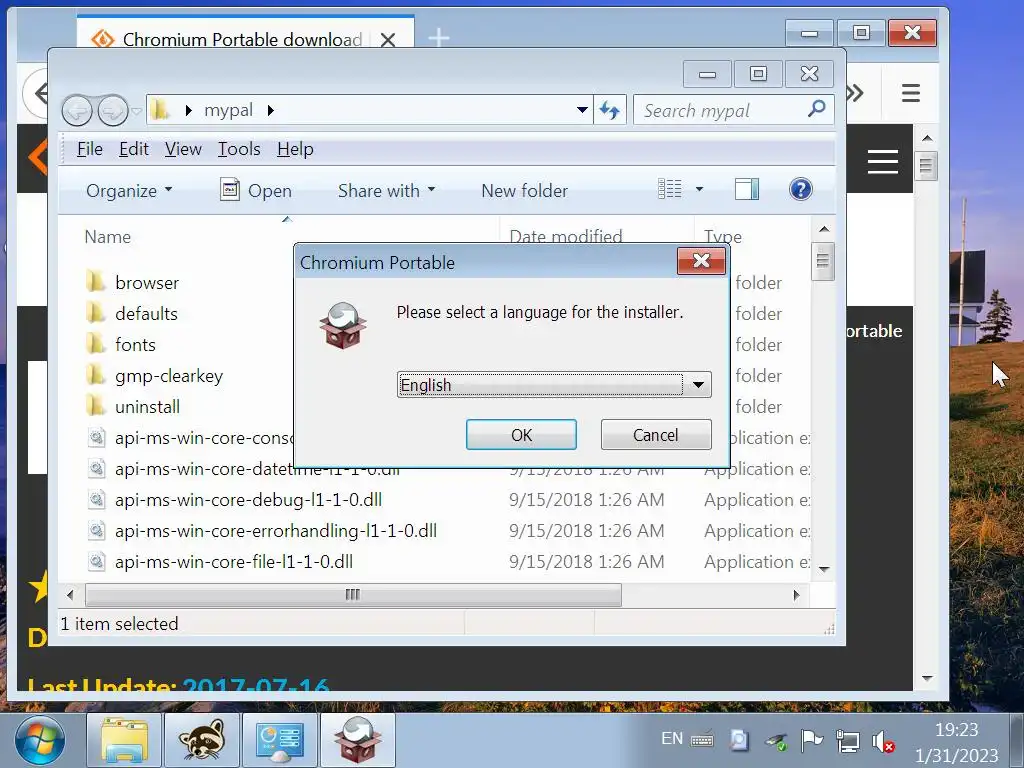Viewport: 1024px width, 768px height.
Task: Switch to the Chromium Portable download tab
Action: [242, 39]
